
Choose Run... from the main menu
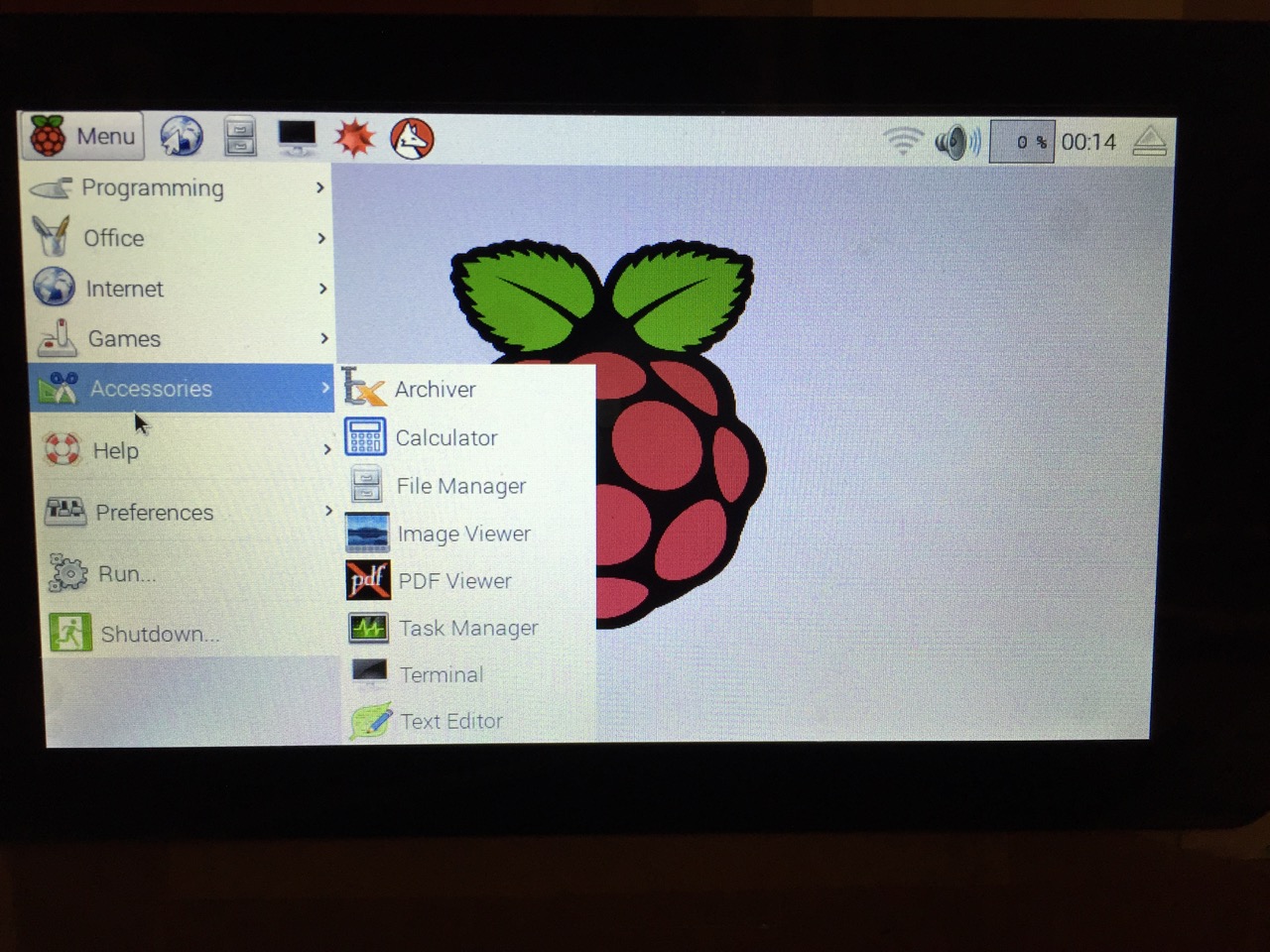(x=126, y=573)
